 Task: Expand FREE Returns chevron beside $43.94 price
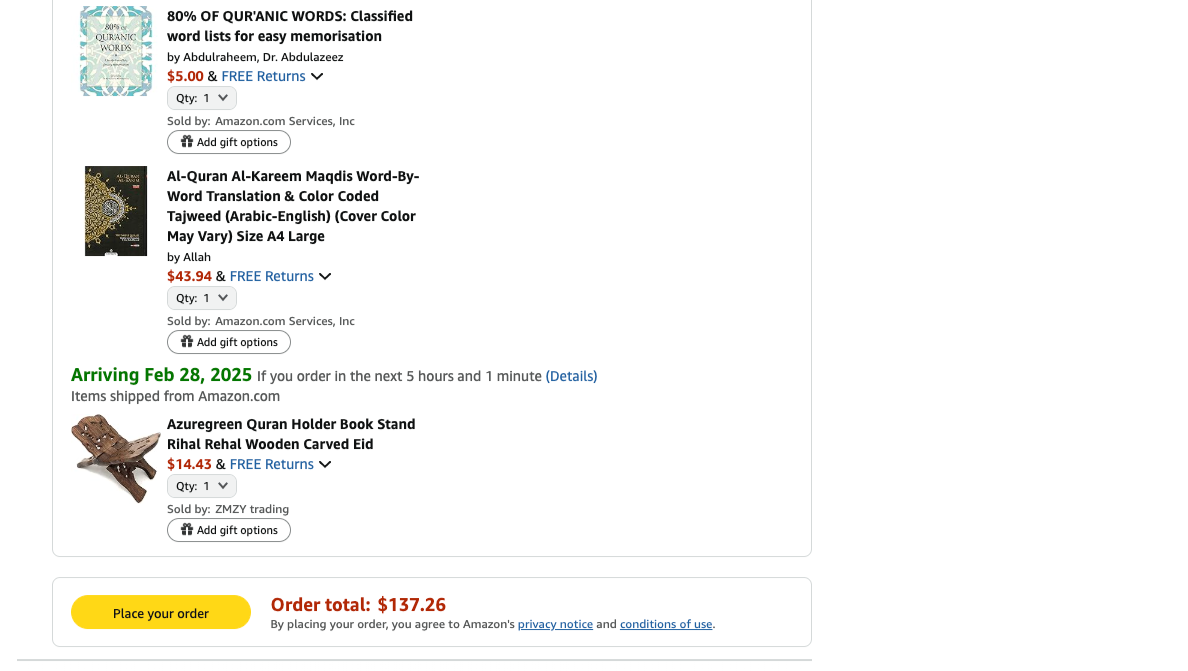[x=325, y=277]
